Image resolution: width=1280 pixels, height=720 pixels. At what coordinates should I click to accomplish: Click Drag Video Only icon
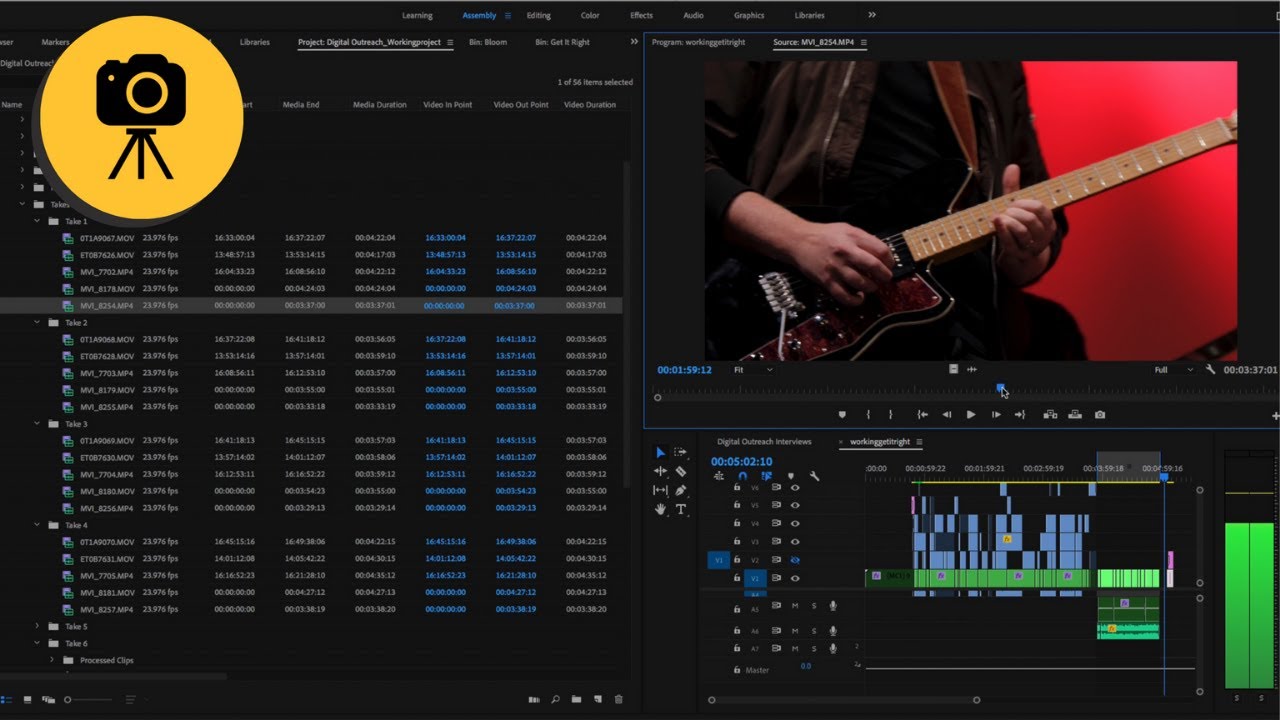pos(953,369)
